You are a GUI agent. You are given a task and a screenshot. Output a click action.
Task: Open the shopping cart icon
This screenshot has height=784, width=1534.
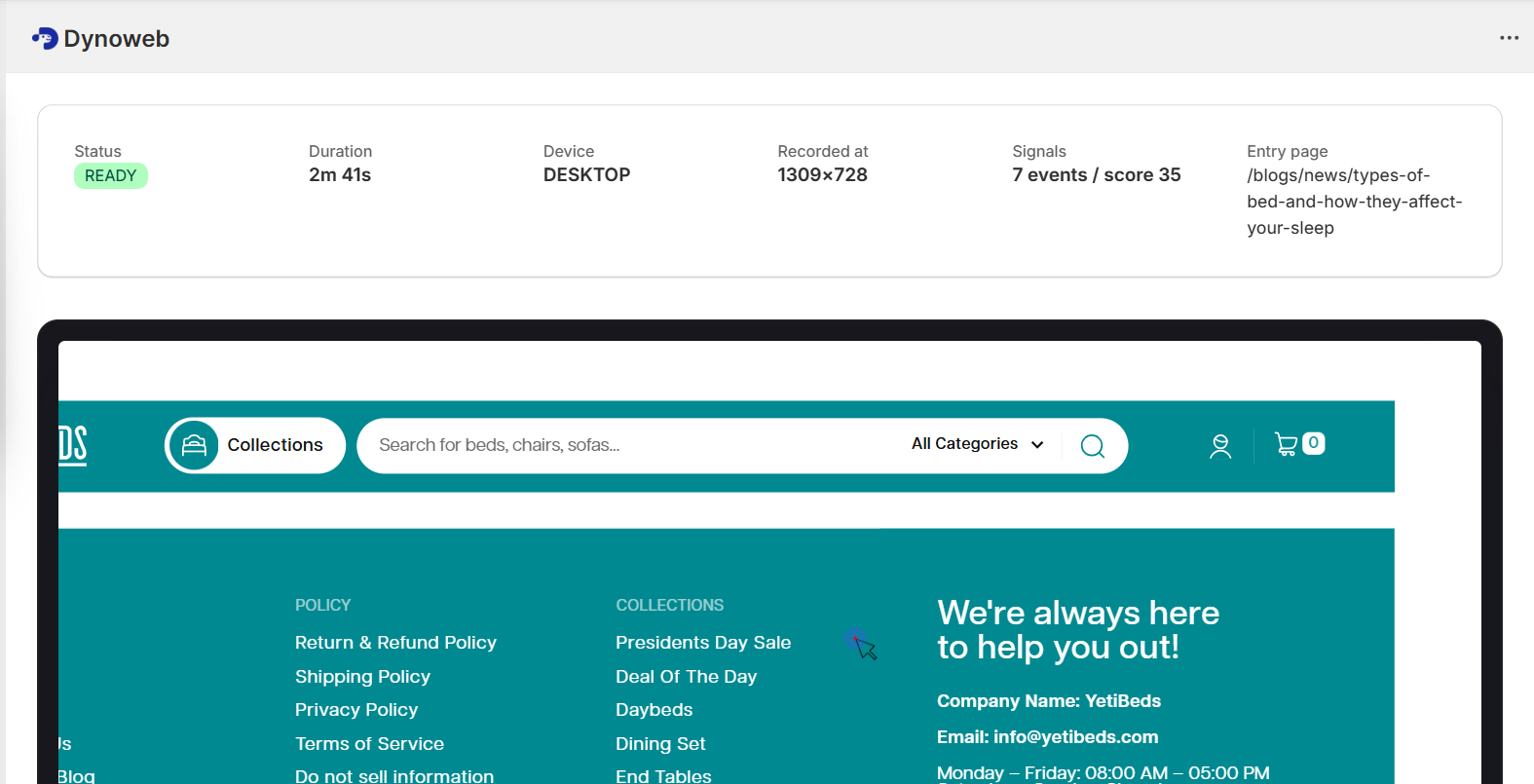click(1286, 445)
